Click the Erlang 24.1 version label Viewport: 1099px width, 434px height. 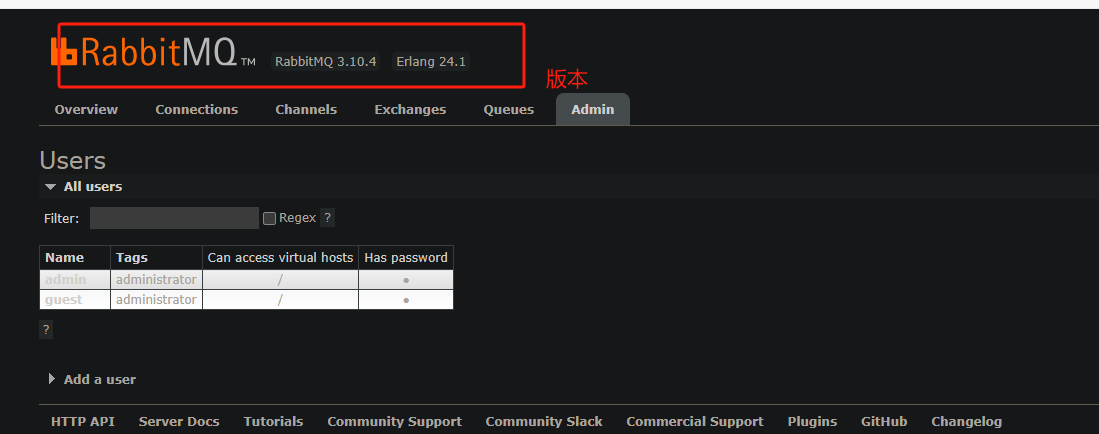431,62
